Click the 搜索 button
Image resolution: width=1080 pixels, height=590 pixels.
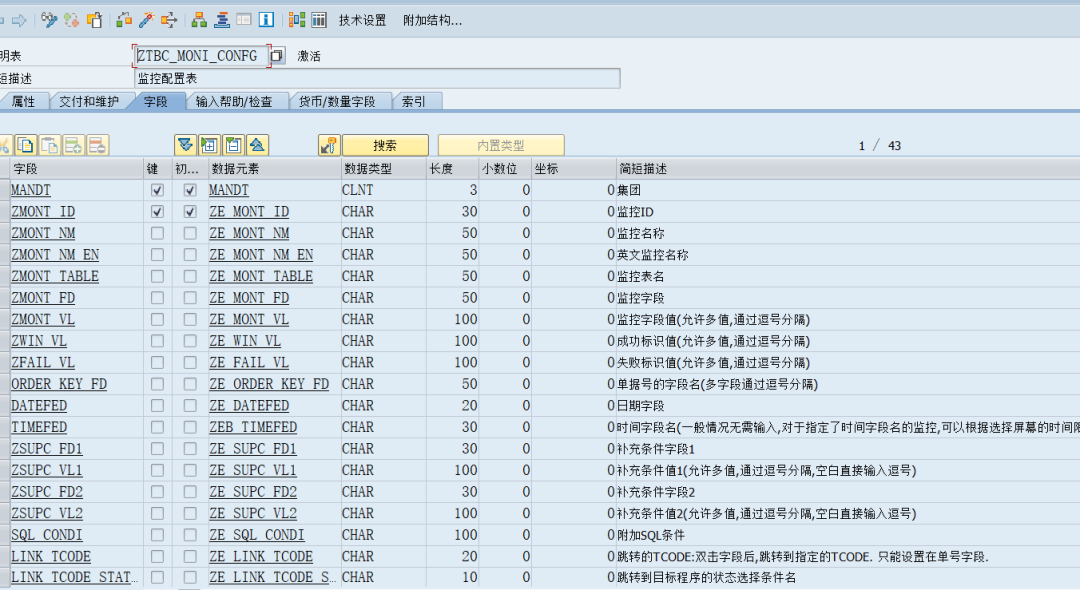pos(385,145)
